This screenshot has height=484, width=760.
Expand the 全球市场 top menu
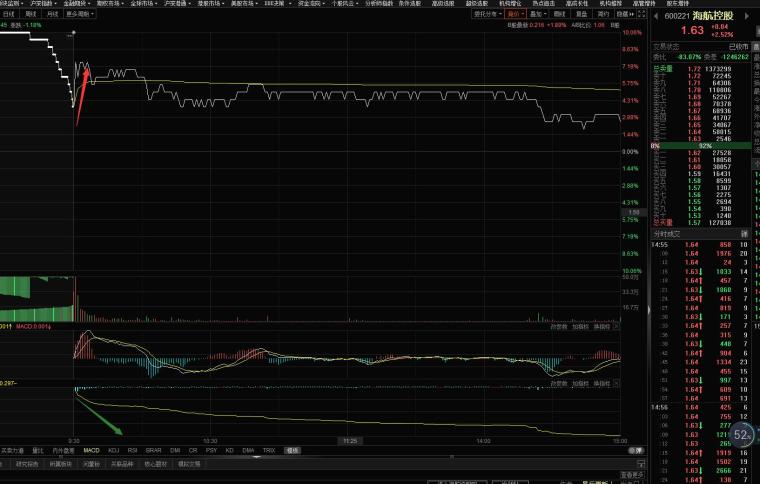click(143, 3)
